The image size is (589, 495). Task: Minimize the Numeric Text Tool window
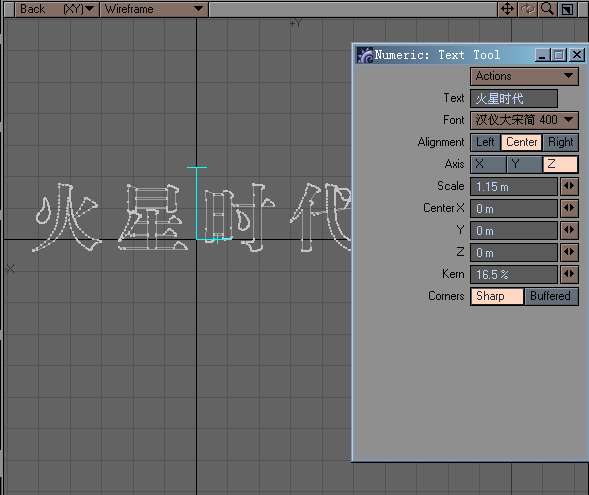[542, 55]
